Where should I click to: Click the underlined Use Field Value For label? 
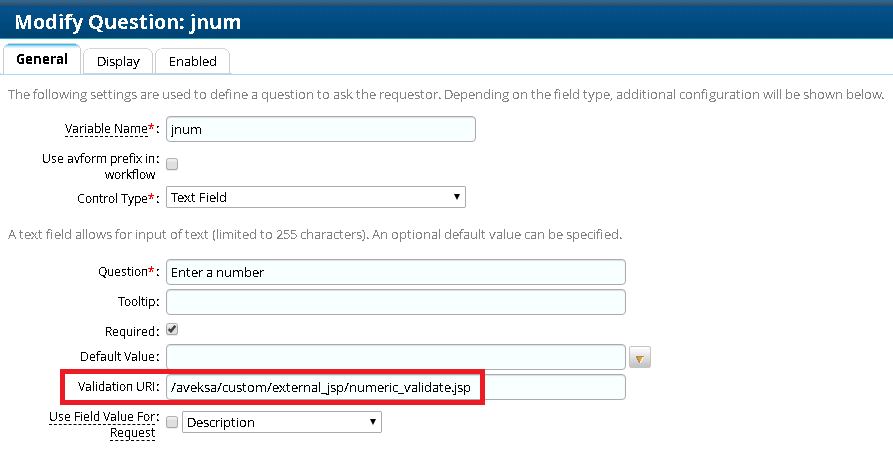pyautogui.click(x=104, y=416)
